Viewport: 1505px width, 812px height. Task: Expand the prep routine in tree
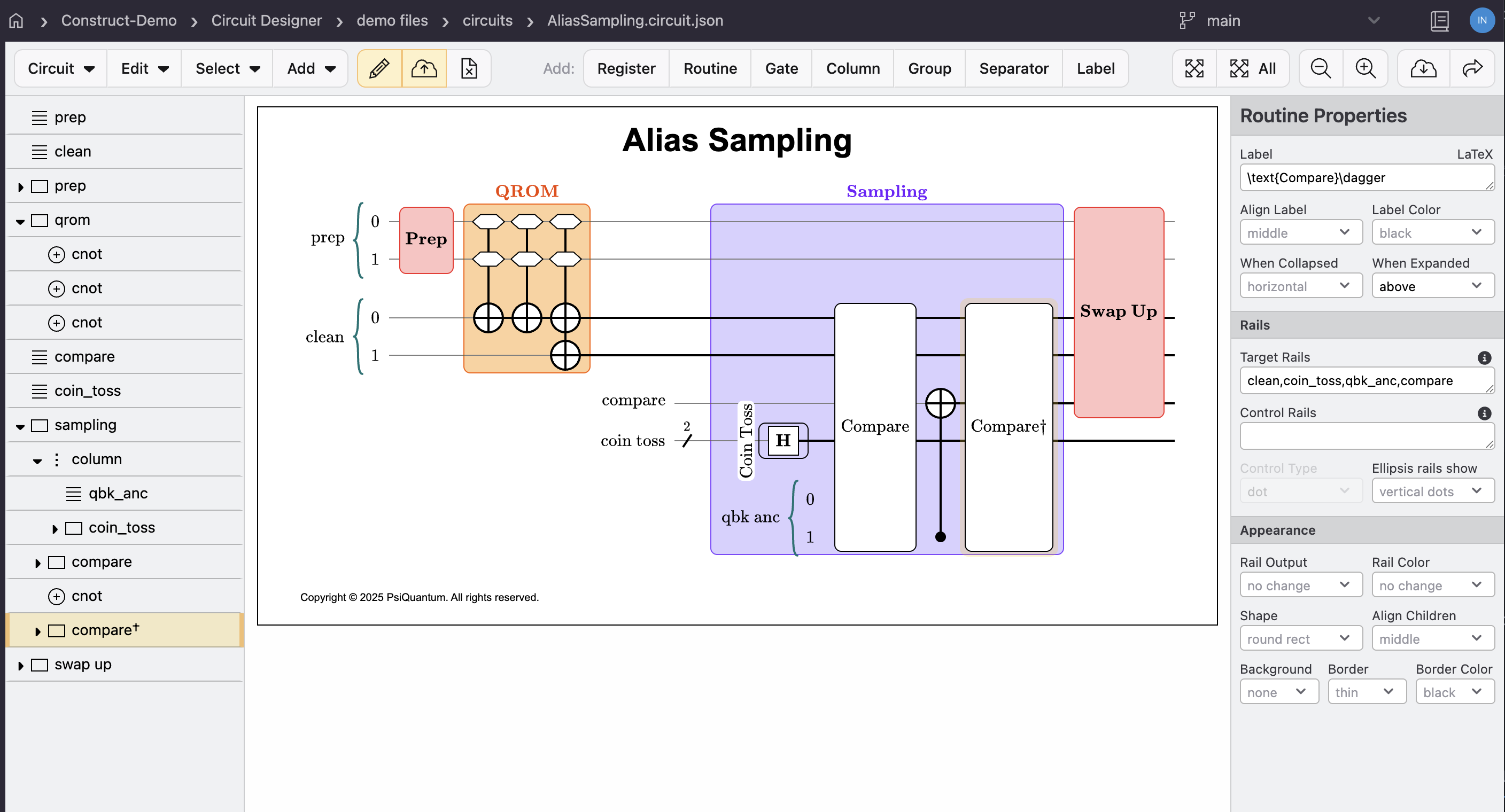pyautogui.click(x=21, y=187)
